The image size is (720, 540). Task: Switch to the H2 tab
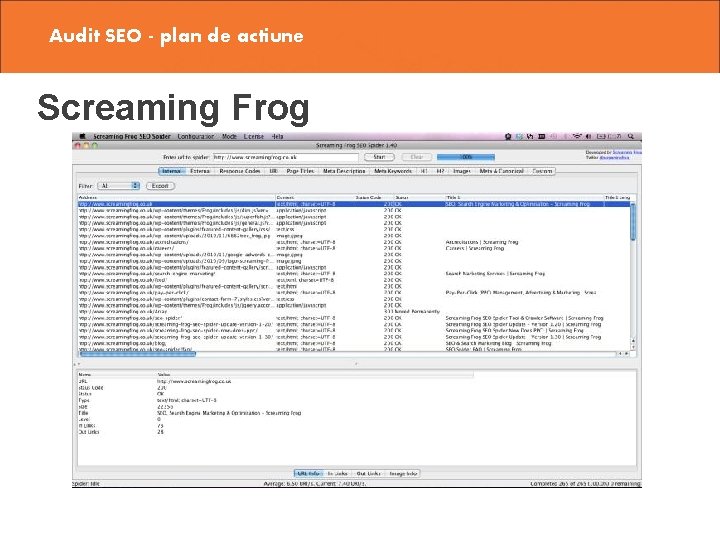click(440, 171)
